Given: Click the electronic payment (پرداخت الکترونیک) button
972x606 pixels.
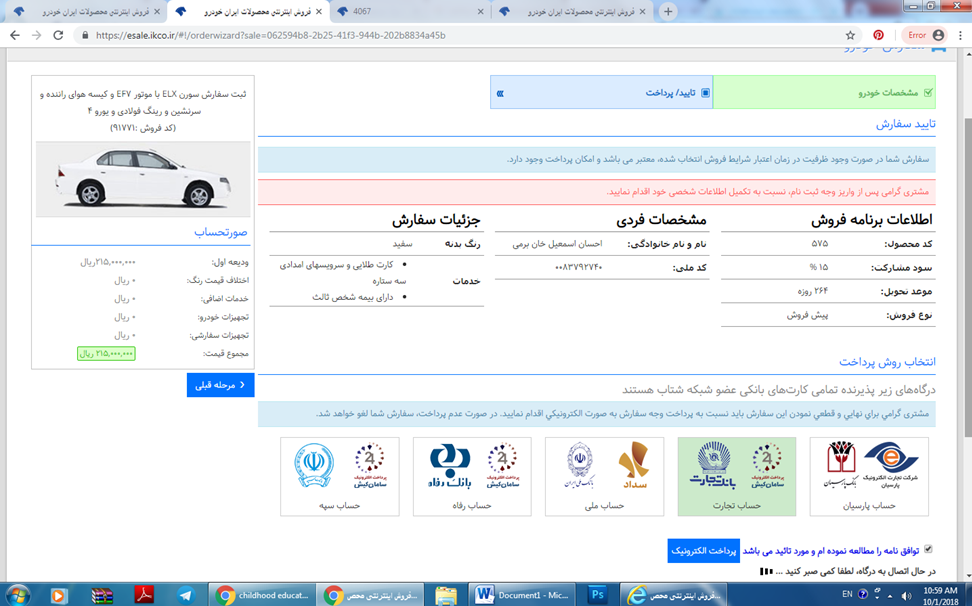Looking at the screenshot, I should pyautogui.click(x=703, y=550).
